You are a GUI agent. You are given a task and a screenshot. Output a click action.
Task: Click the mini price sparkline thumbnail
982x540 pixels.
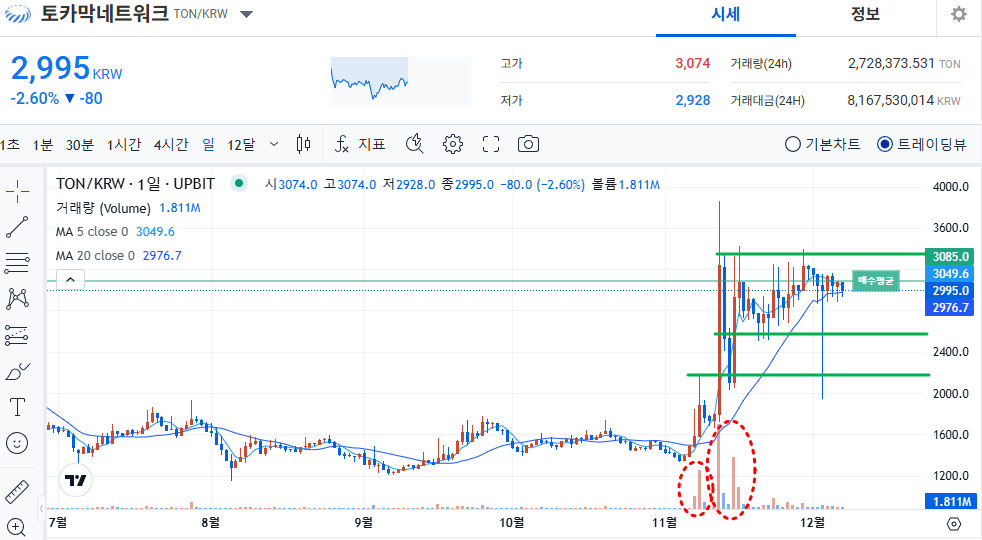coord(400,81)
